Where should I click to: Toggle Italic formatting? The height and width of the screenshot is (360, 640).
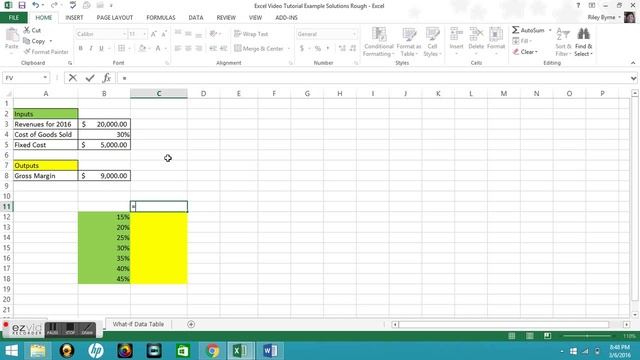[x=91, y=49]
